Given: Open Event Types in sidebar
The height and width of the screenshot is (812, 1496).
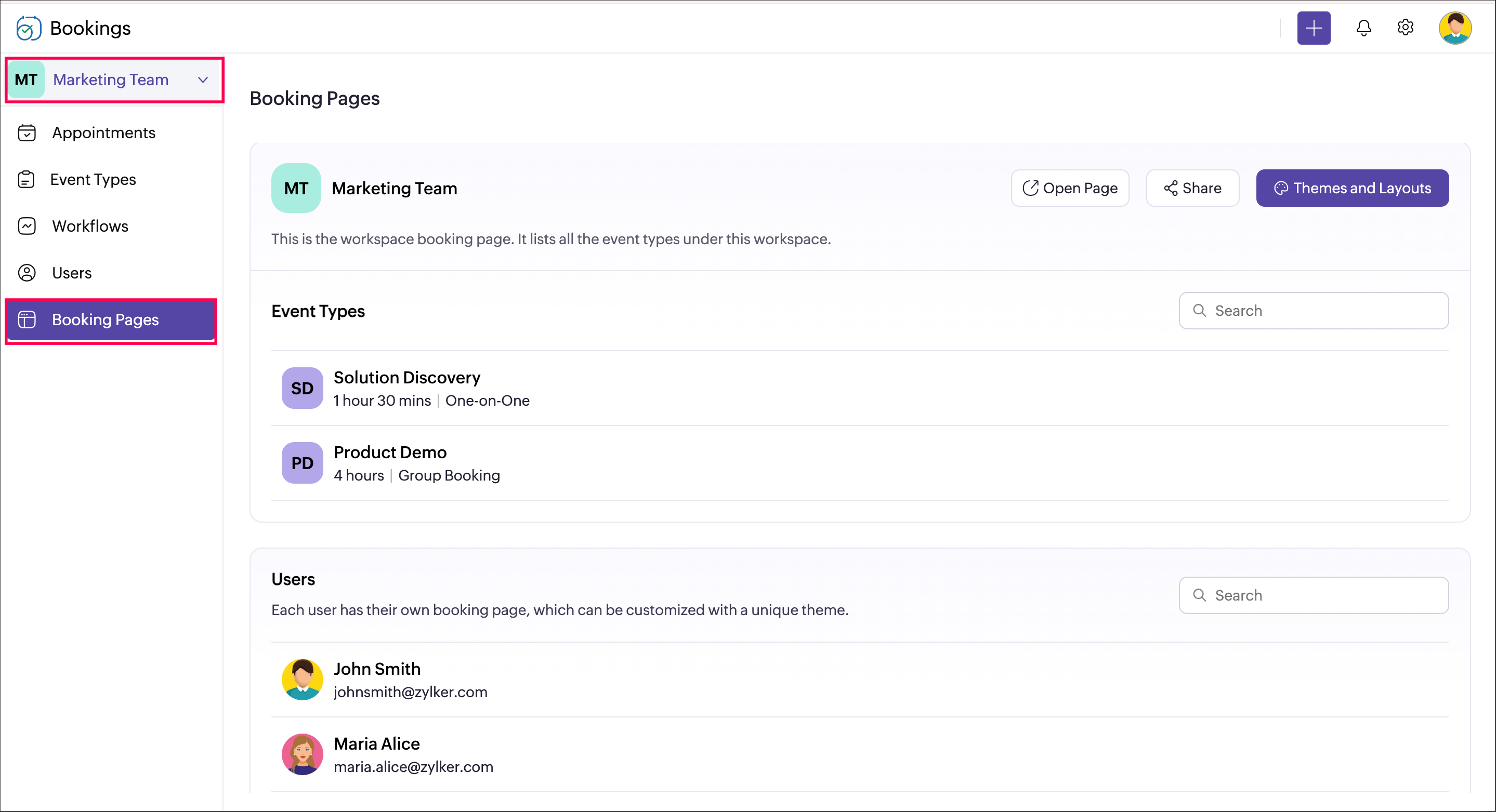Looking at the screenshot, I should click(93, 179).
